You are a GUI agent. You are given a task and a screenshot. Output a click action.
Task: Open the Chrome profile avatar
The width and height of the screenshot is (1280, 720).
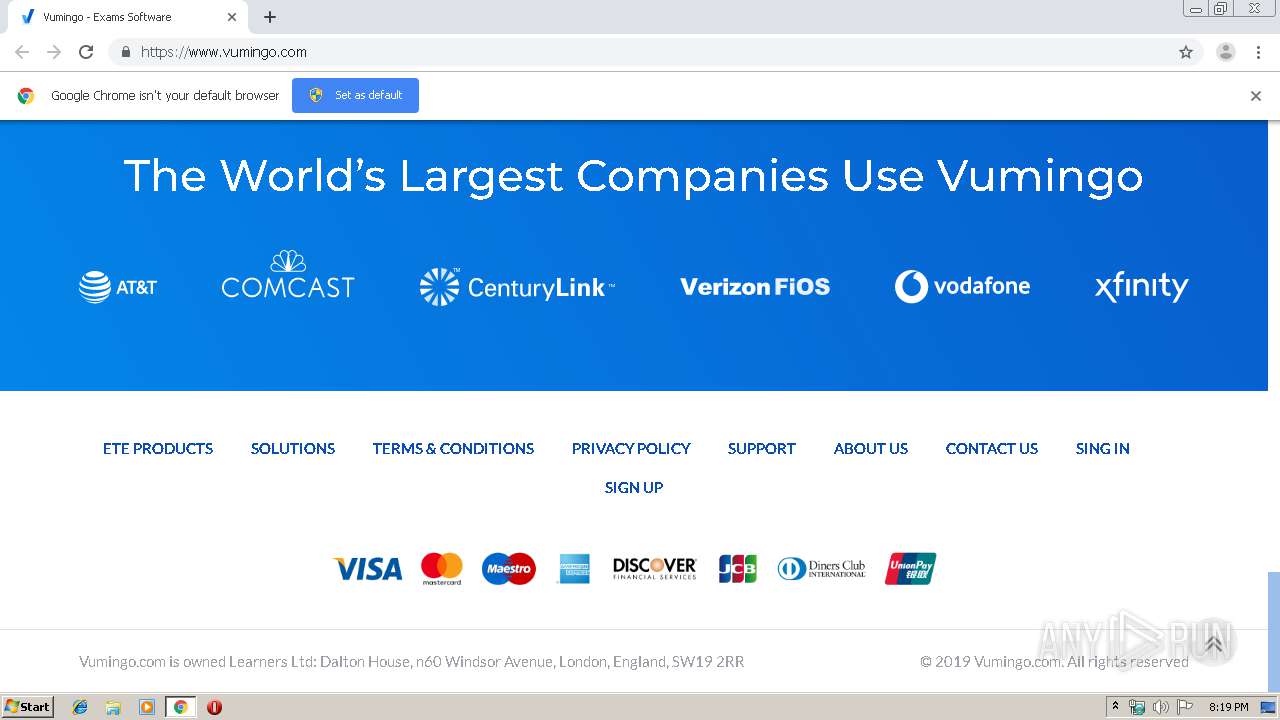(1226, 52)
